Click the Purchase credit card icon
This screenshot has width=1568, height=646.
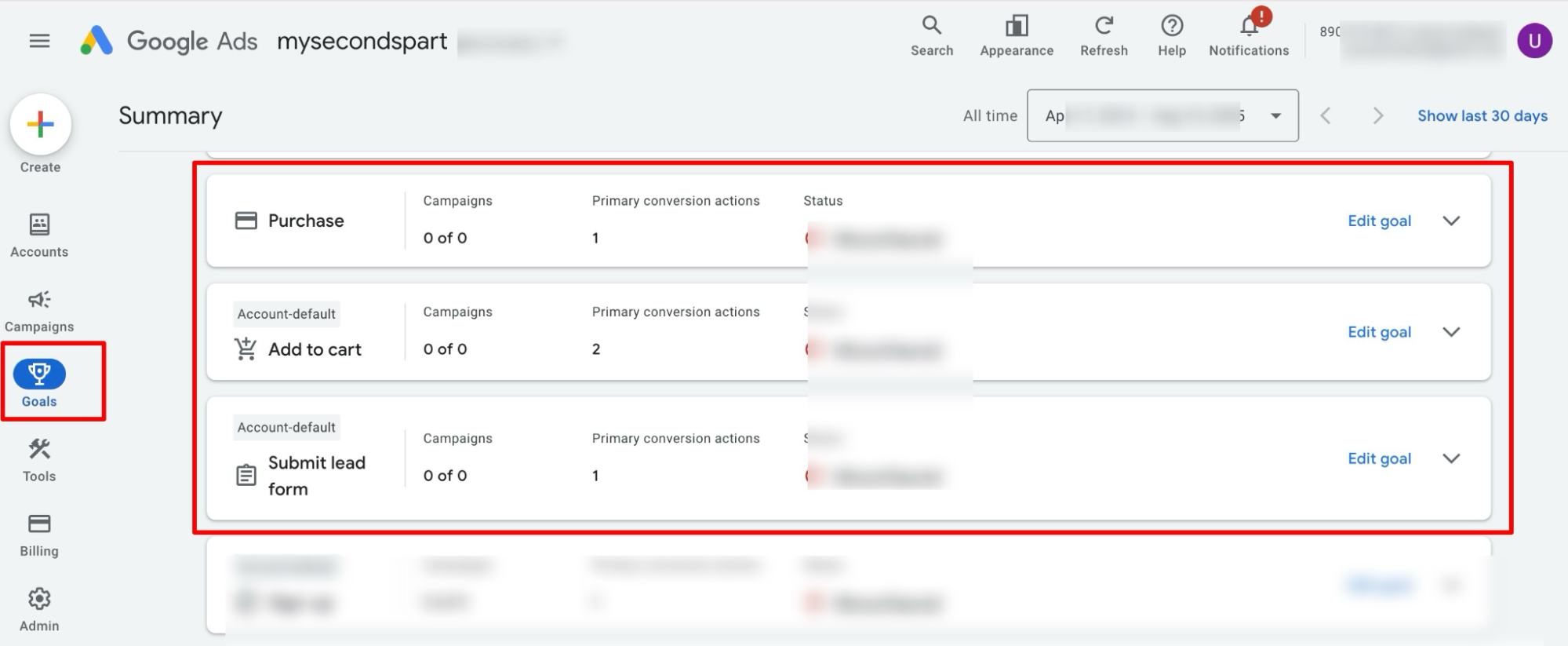(246, 221)
